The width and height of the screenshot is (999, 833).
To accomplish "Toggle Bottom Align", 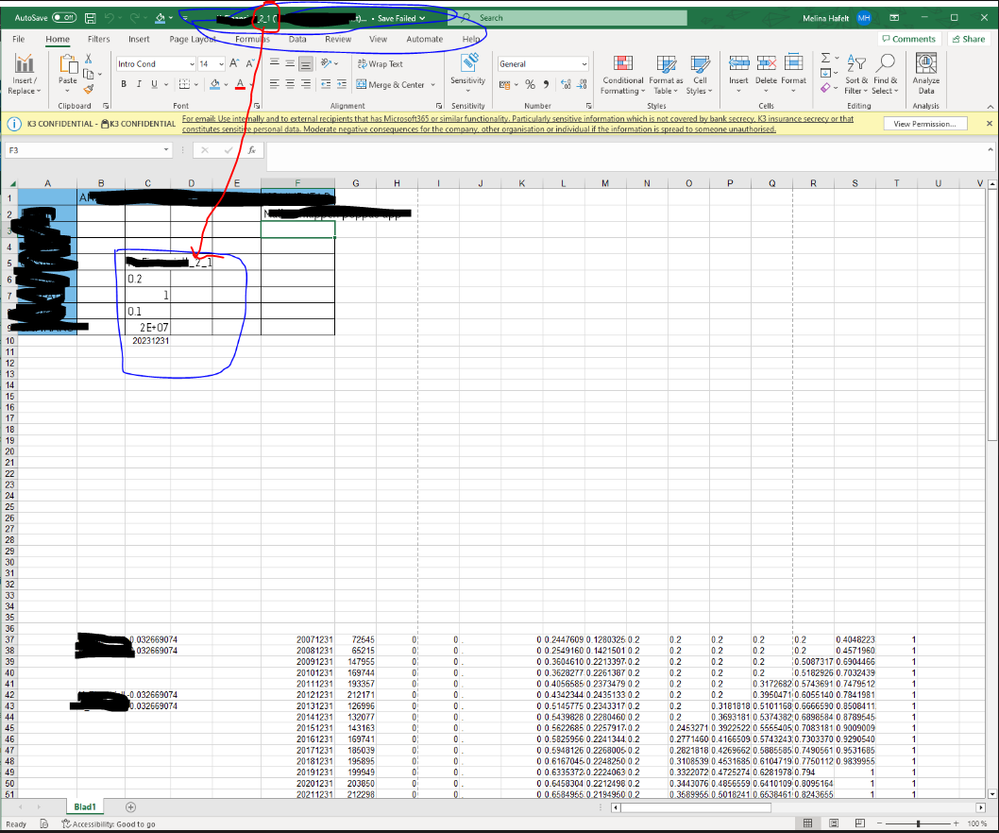I will (x=306, y=64).
